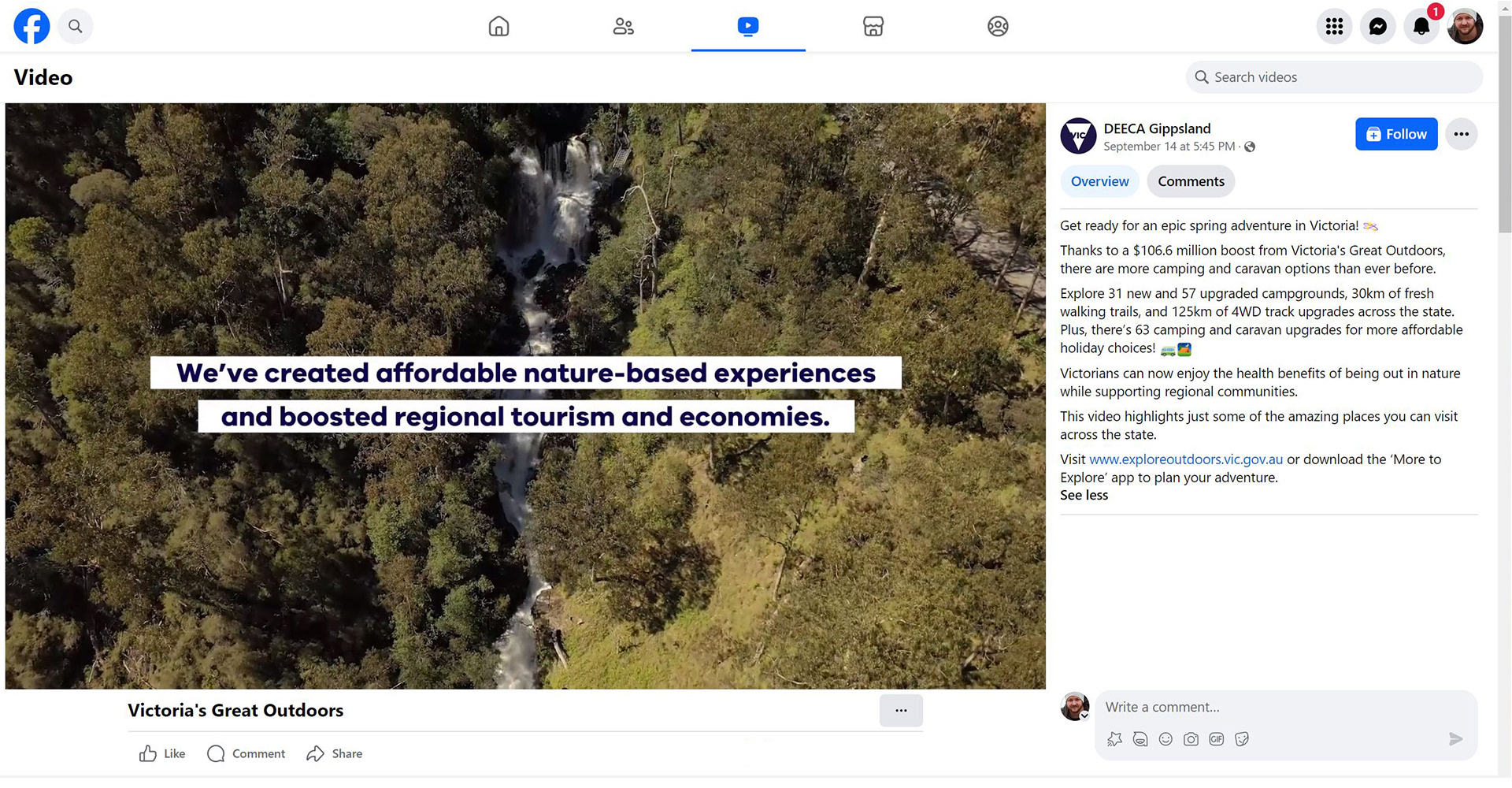The image size is (1512, 788).
Task: Open the sticker picker icon
Action: coord(1242,739)
